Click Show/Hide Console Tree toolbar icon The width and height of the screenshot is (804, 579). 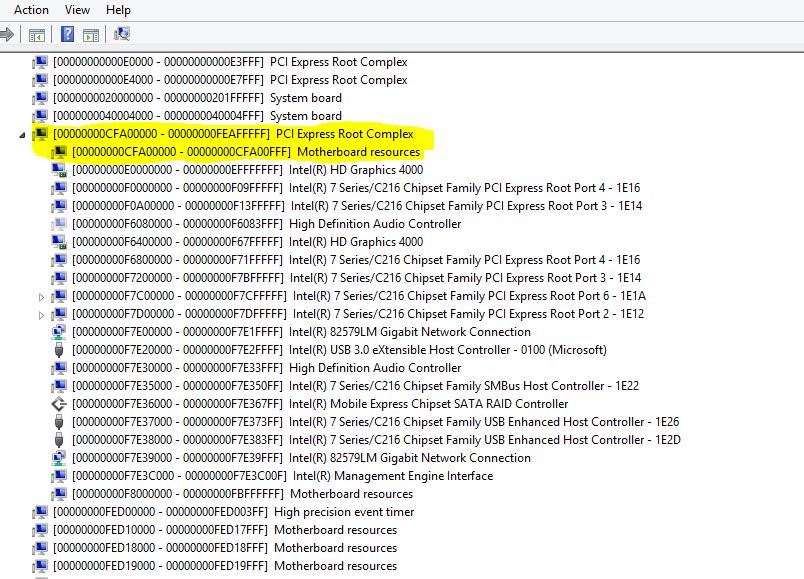click(37, 35)
